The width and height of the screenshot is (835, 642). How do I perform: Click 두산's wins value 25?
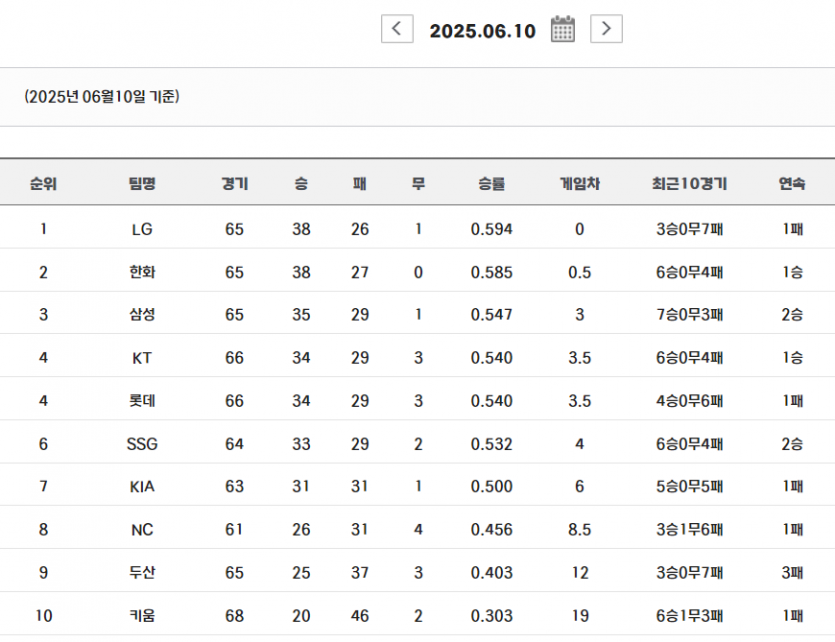pos(301,573)
